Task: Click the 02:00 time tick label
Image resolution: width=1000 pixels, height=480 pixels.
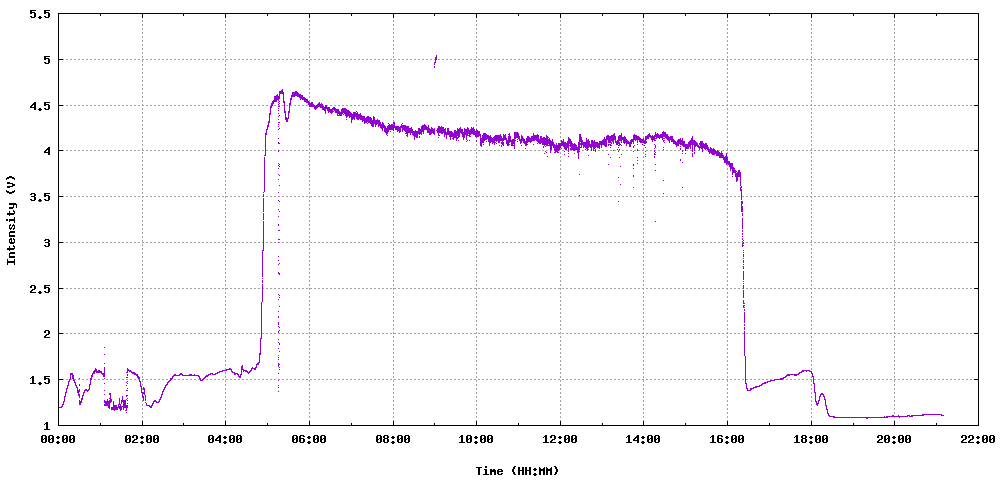Action: tap(142, 439)
